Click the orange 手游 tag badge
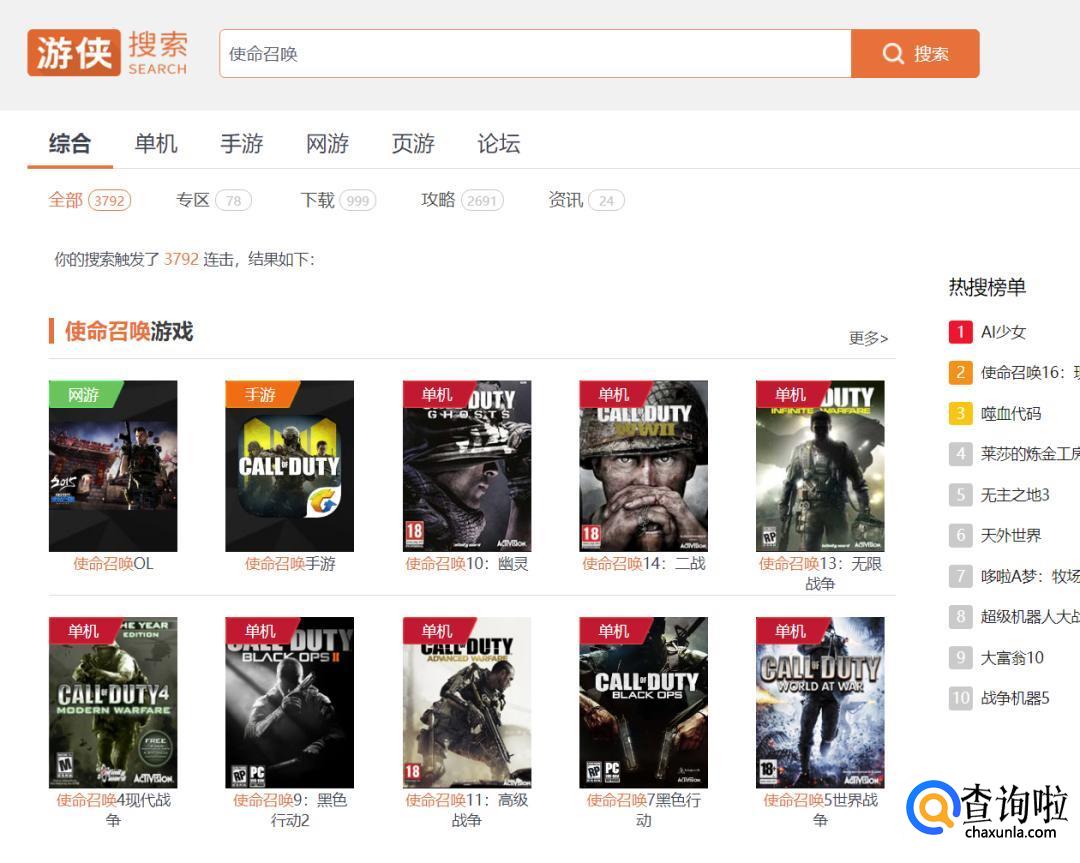This screenshot has width=1080, height=863. click(x=260, y=394)
